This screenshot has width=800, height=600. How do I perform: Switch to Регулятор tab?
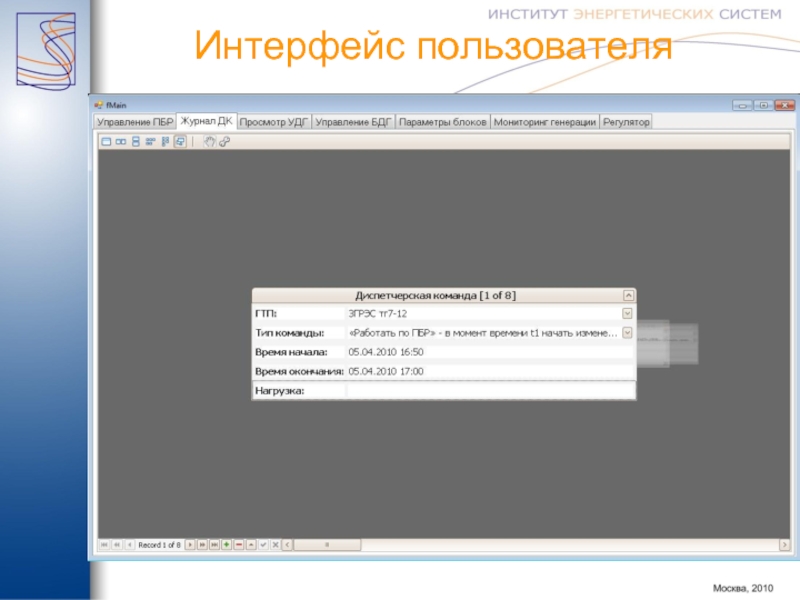pos(626,122)
